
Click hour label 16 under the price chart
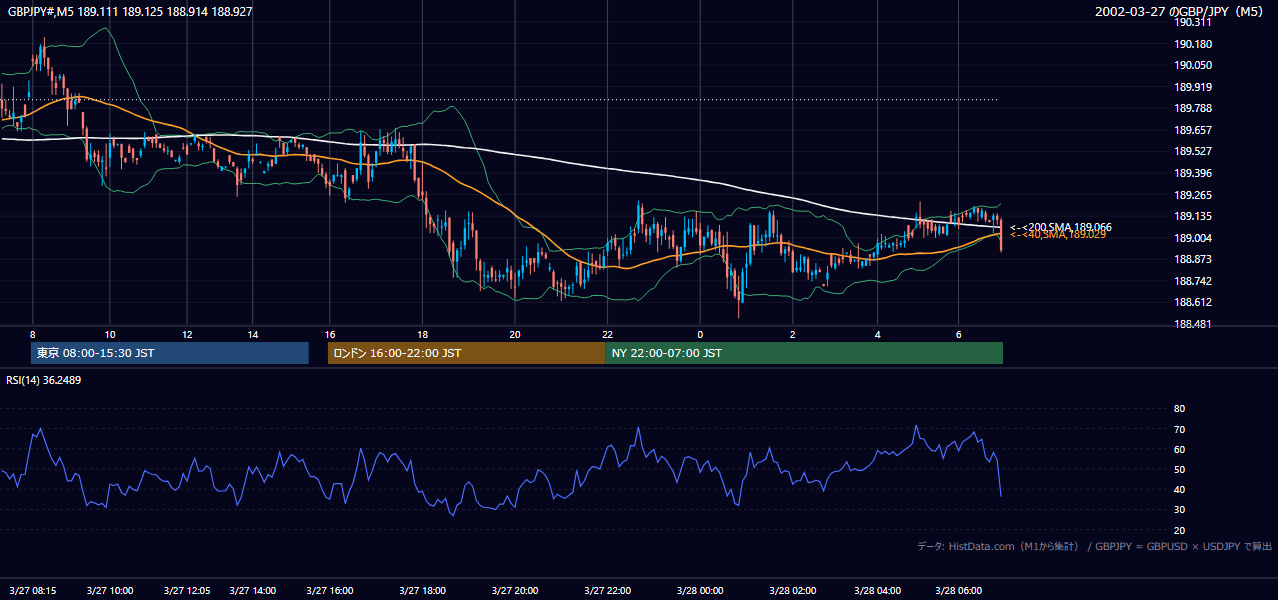click(330, 334)
